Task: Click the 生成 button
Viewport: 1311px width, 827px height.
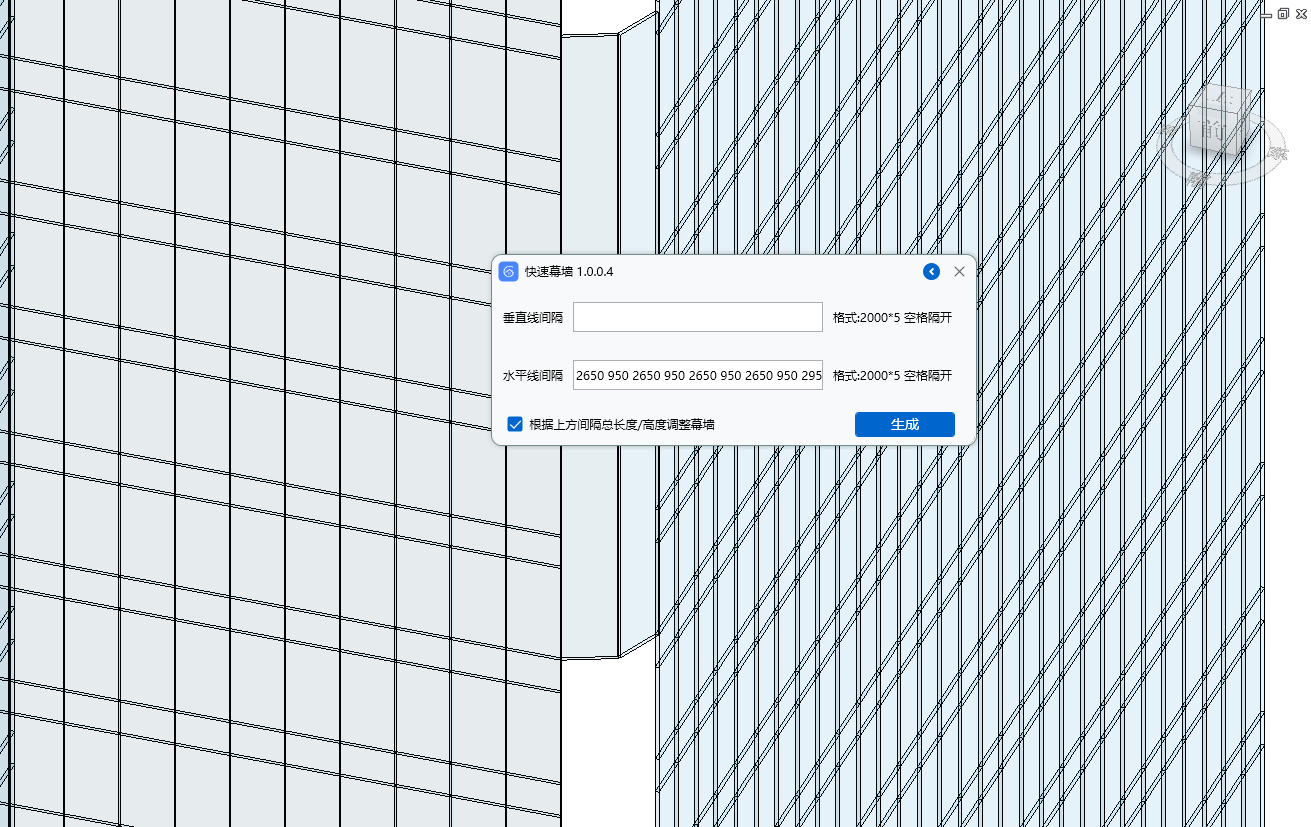Action: coord(904,424)
